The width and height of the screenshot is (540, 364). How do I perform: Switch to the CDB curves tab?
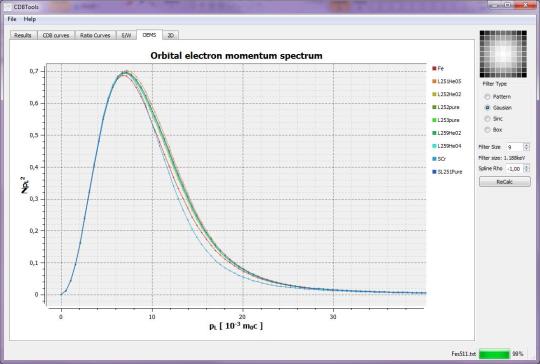[x=56, y=35]
